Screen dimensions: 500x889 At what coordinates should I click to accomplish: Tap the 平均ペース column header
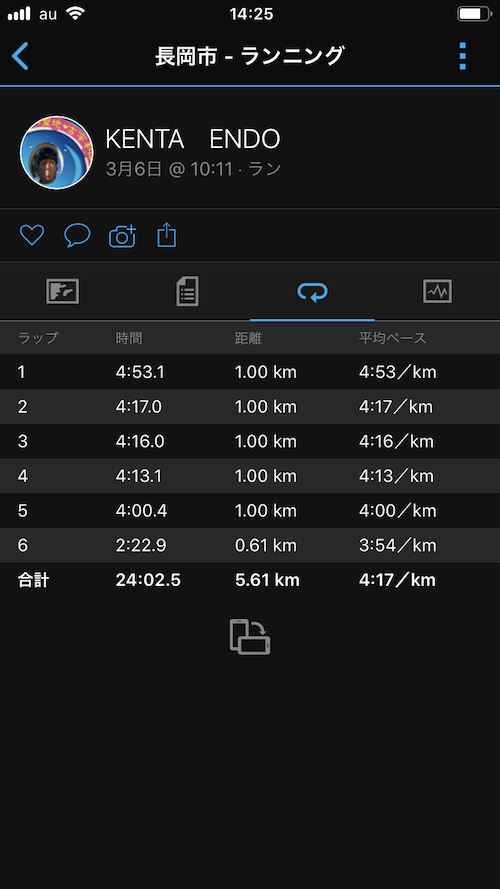coord(392,338)
